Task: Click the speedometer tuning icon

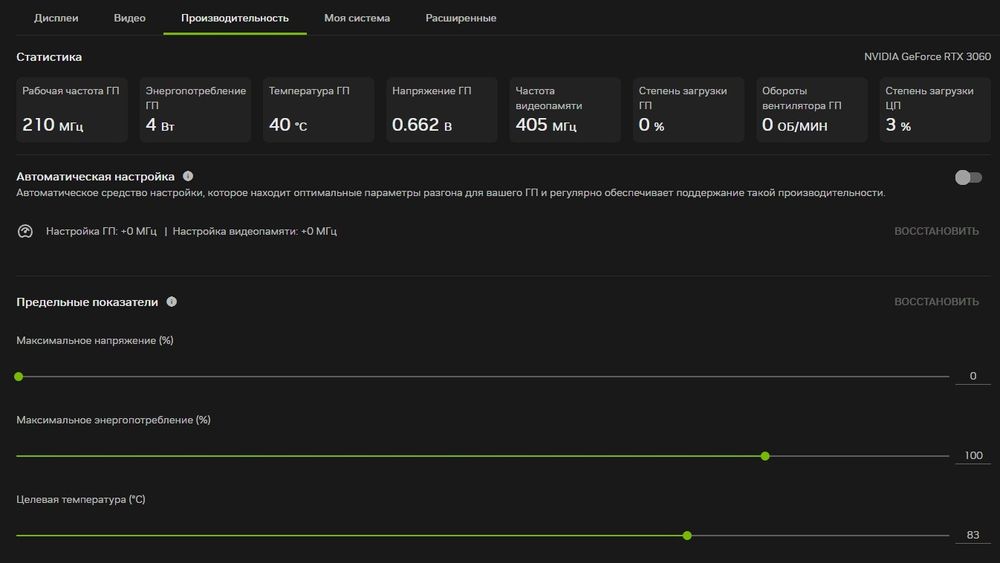Action: pyautogui.click(x=25, y=231)
